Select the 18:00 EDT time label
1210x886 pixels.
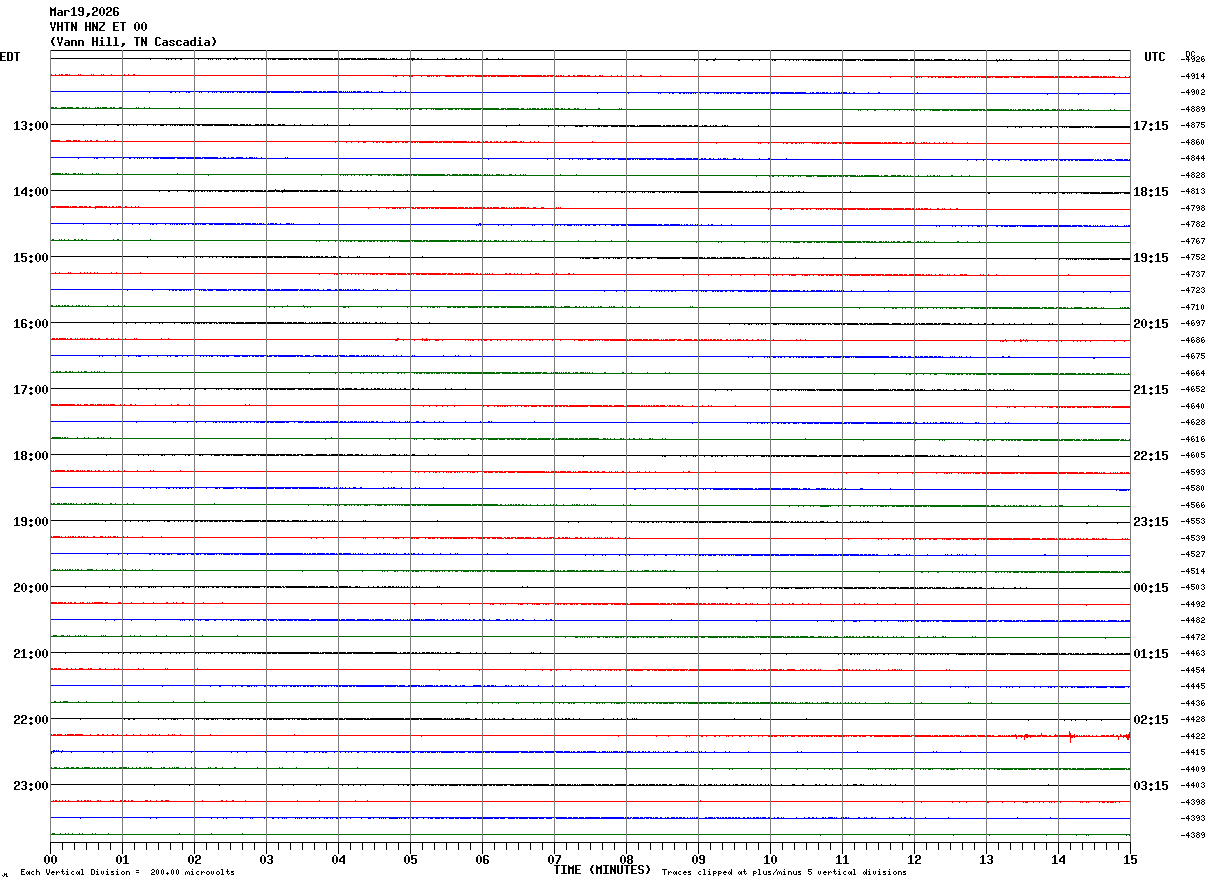pos(30,456)
